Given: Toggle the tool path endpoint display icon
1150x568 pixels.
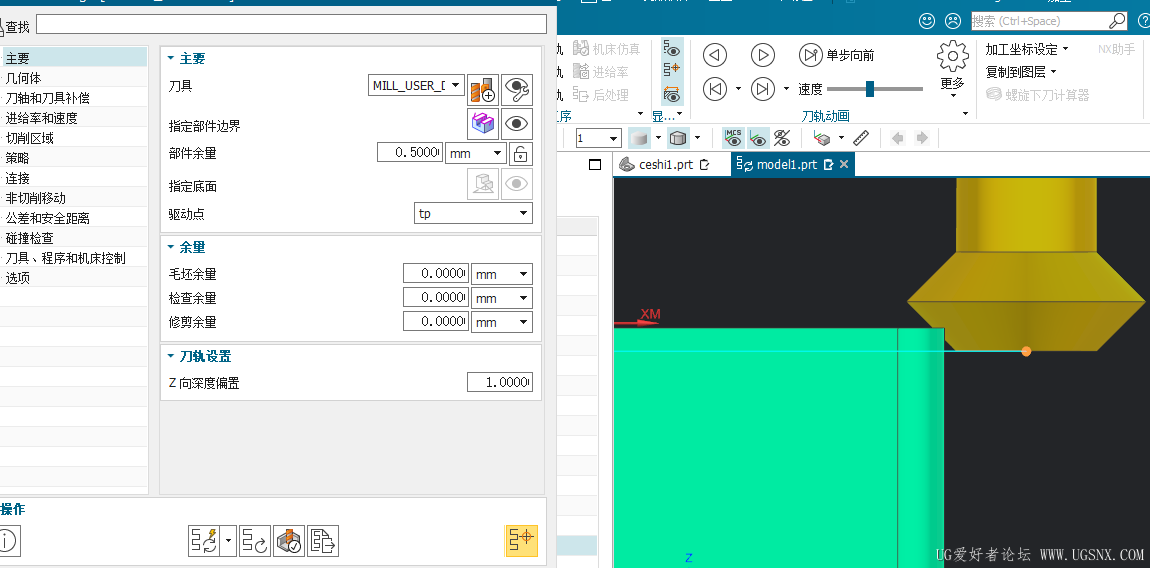Looking at the screenshot, I should [x=673, y=70].
